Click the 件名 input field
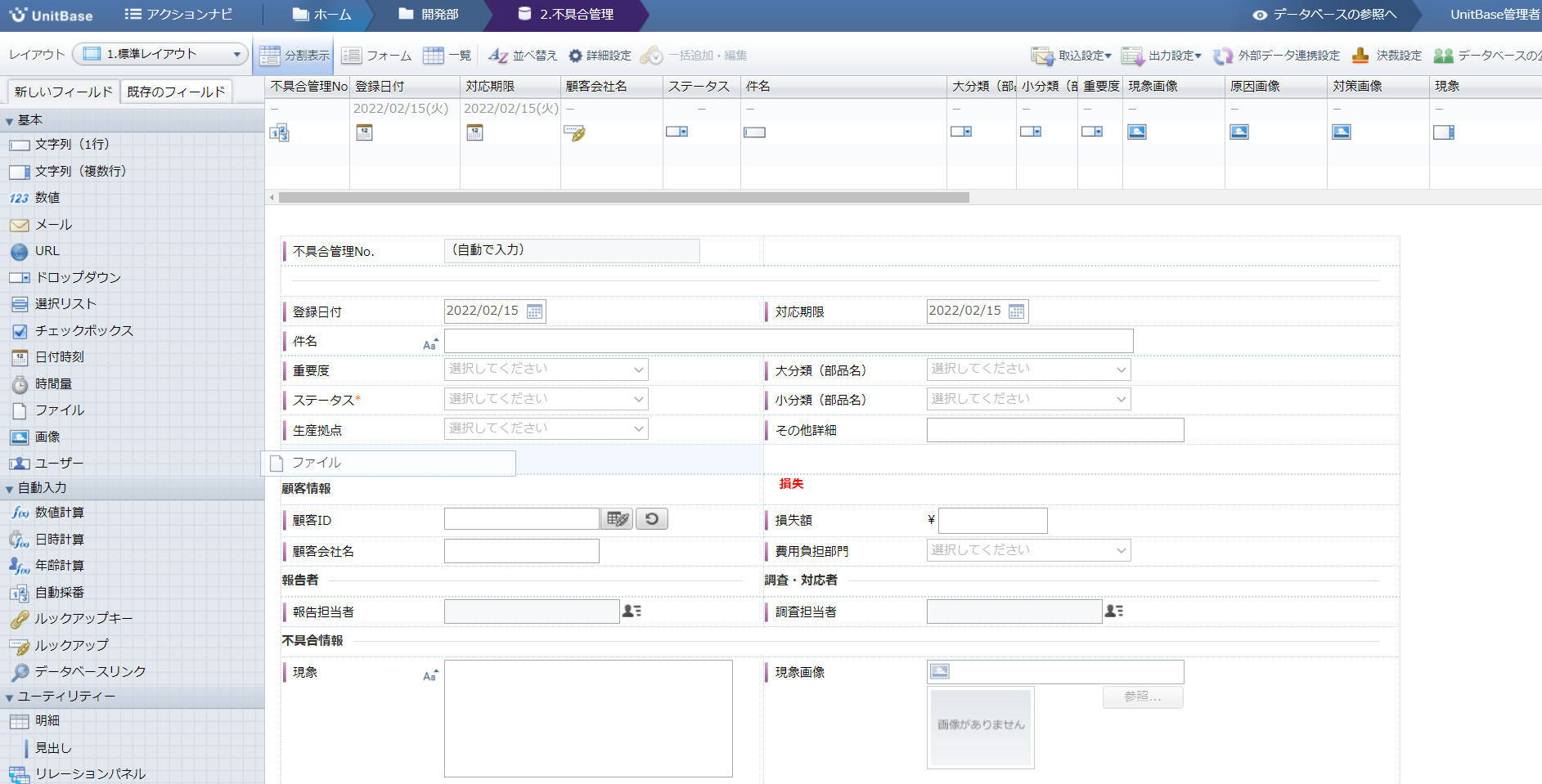 pos(789,341)
